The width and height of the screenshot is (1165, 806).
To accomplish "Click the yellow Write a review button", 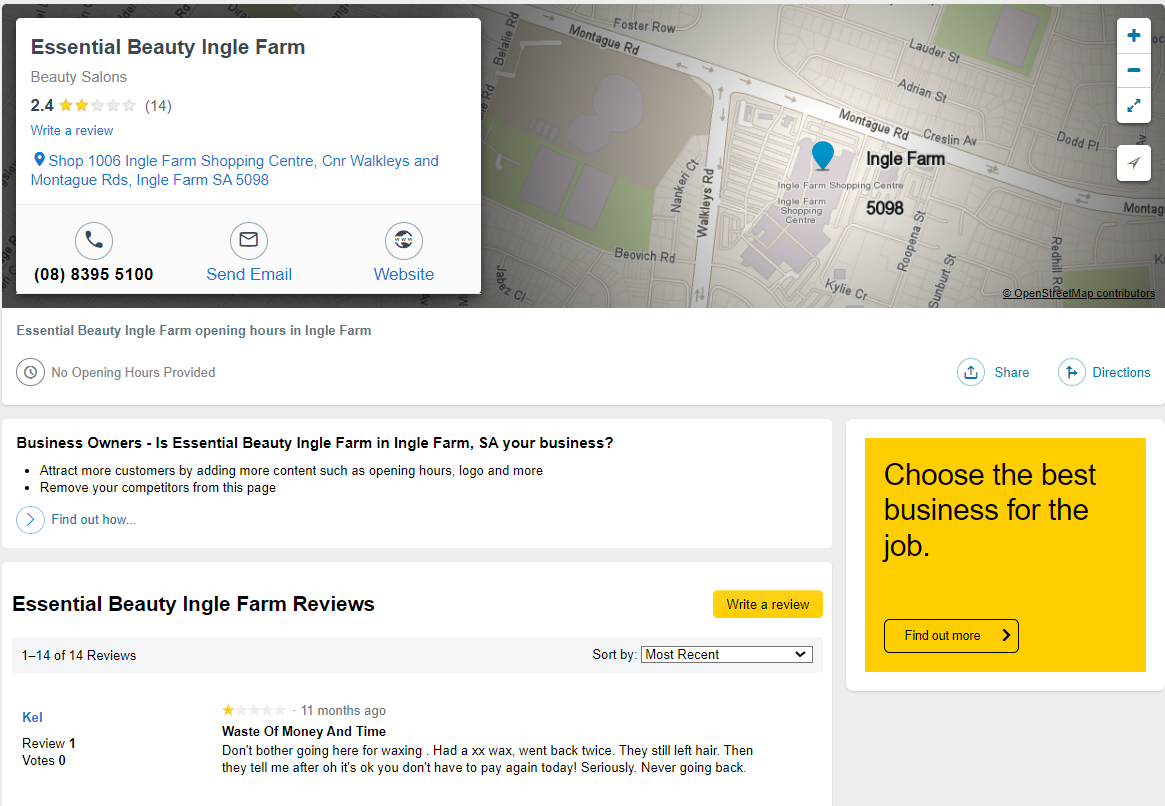I will [x=768, y=605].
